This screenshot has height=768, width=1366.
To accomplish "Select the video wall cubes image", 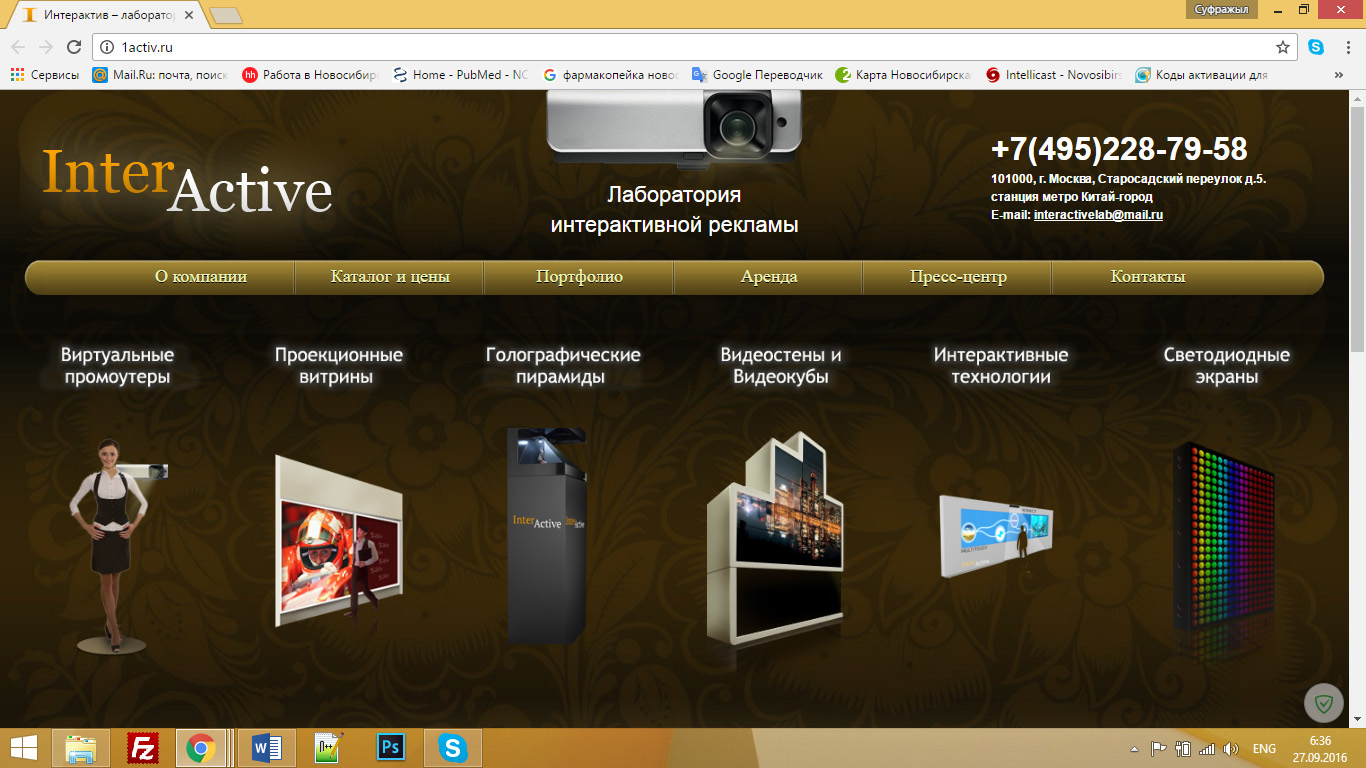I will coord(775,540).
